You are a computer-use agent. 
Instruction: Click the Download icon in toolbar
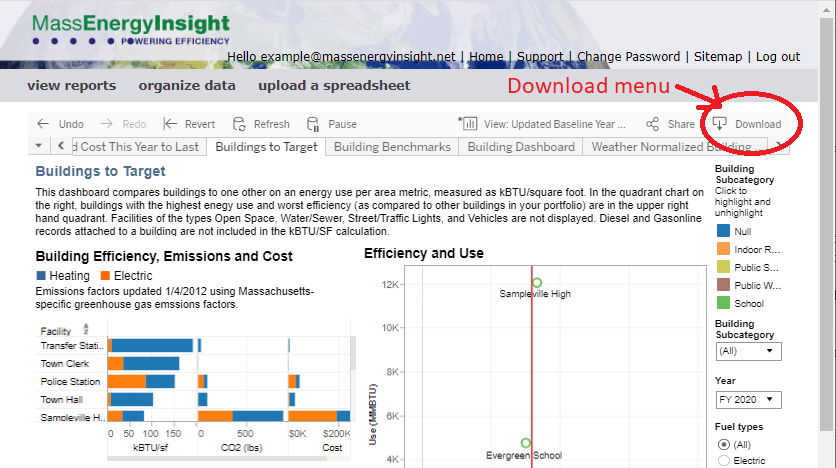720,124
